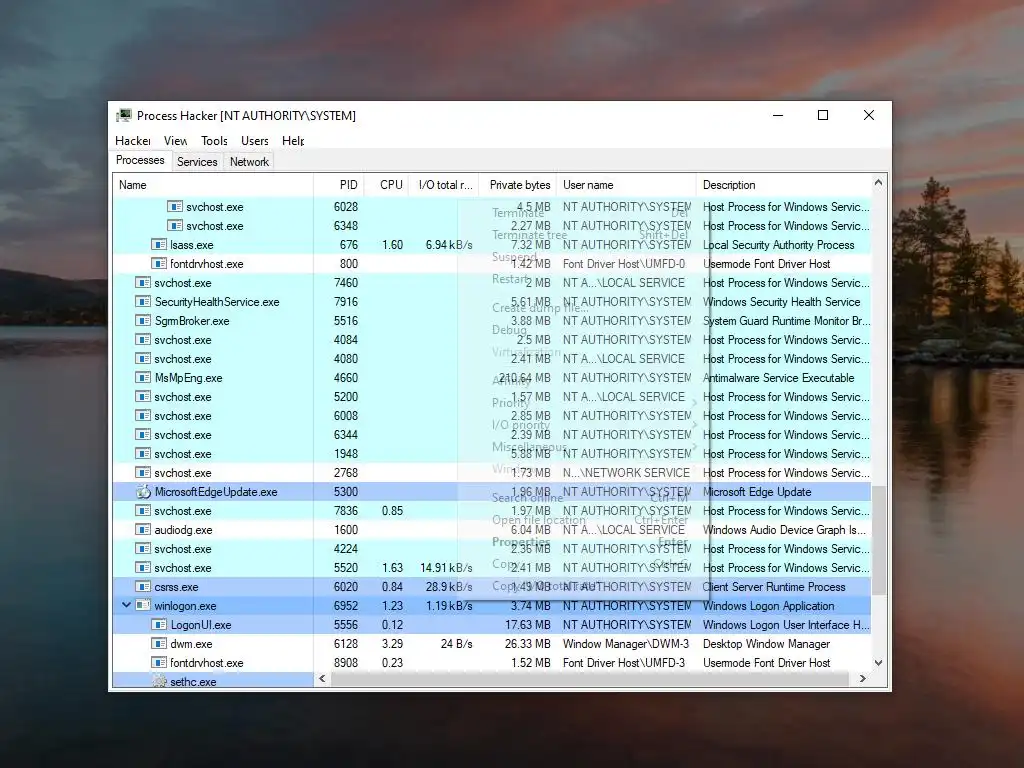1024x768 pixels.
Task: Click icon of fontdrvhost.exe PID 800
Action: (159, 264)
